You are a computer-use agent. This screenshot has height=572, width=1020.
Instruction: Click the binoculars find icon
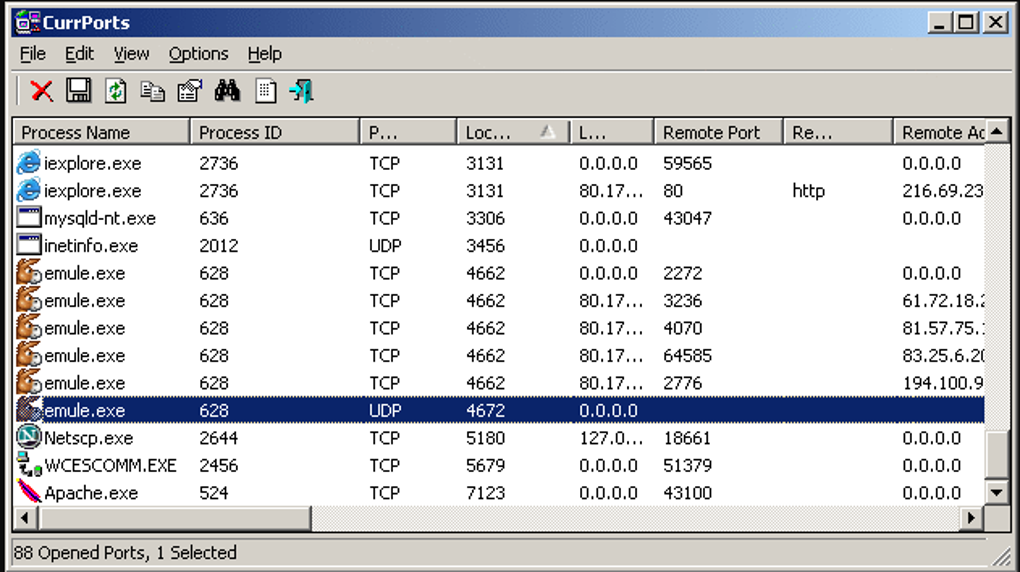tap(227, 90)
